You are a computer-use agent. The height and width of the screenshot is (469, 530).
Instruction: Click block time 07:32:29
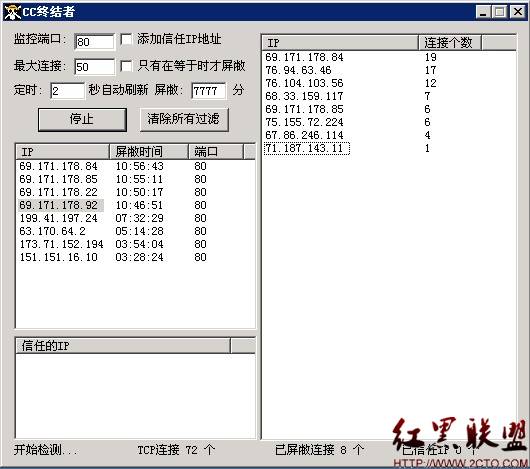(x=139, y=218)
